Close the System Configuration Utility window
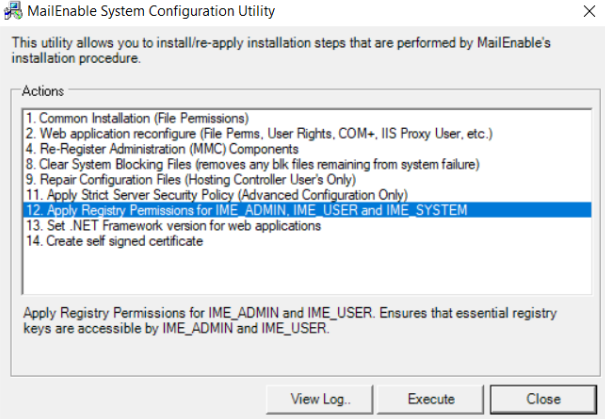This screenshot has height=419, width=605. point(589,11)
